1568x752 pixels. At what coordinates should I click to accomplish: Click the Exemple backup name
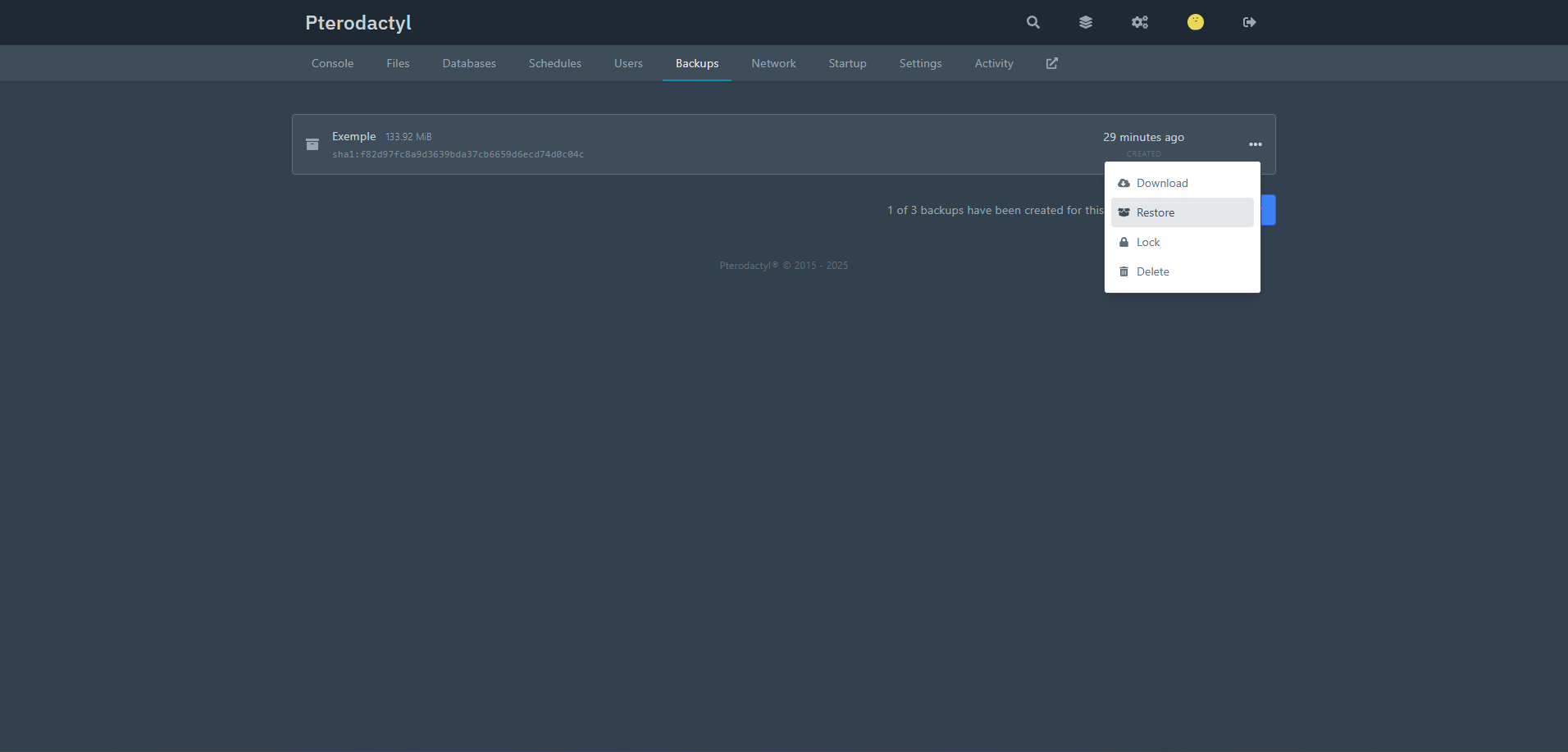(353, 136)
